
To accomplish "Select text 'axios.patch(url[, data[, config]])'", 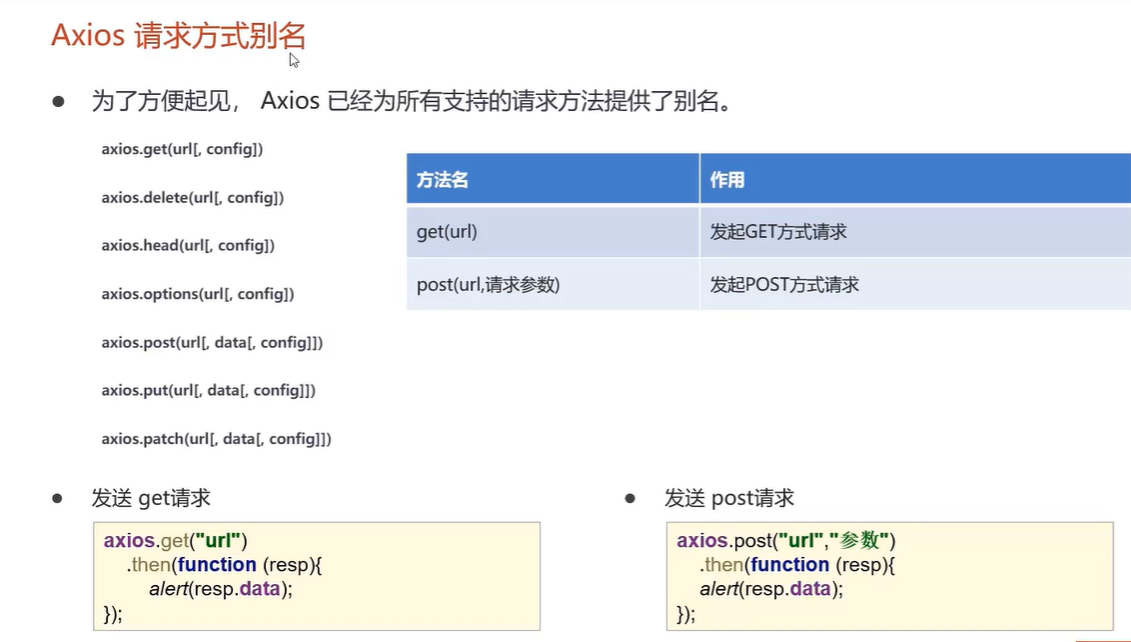I will (216, 439).
